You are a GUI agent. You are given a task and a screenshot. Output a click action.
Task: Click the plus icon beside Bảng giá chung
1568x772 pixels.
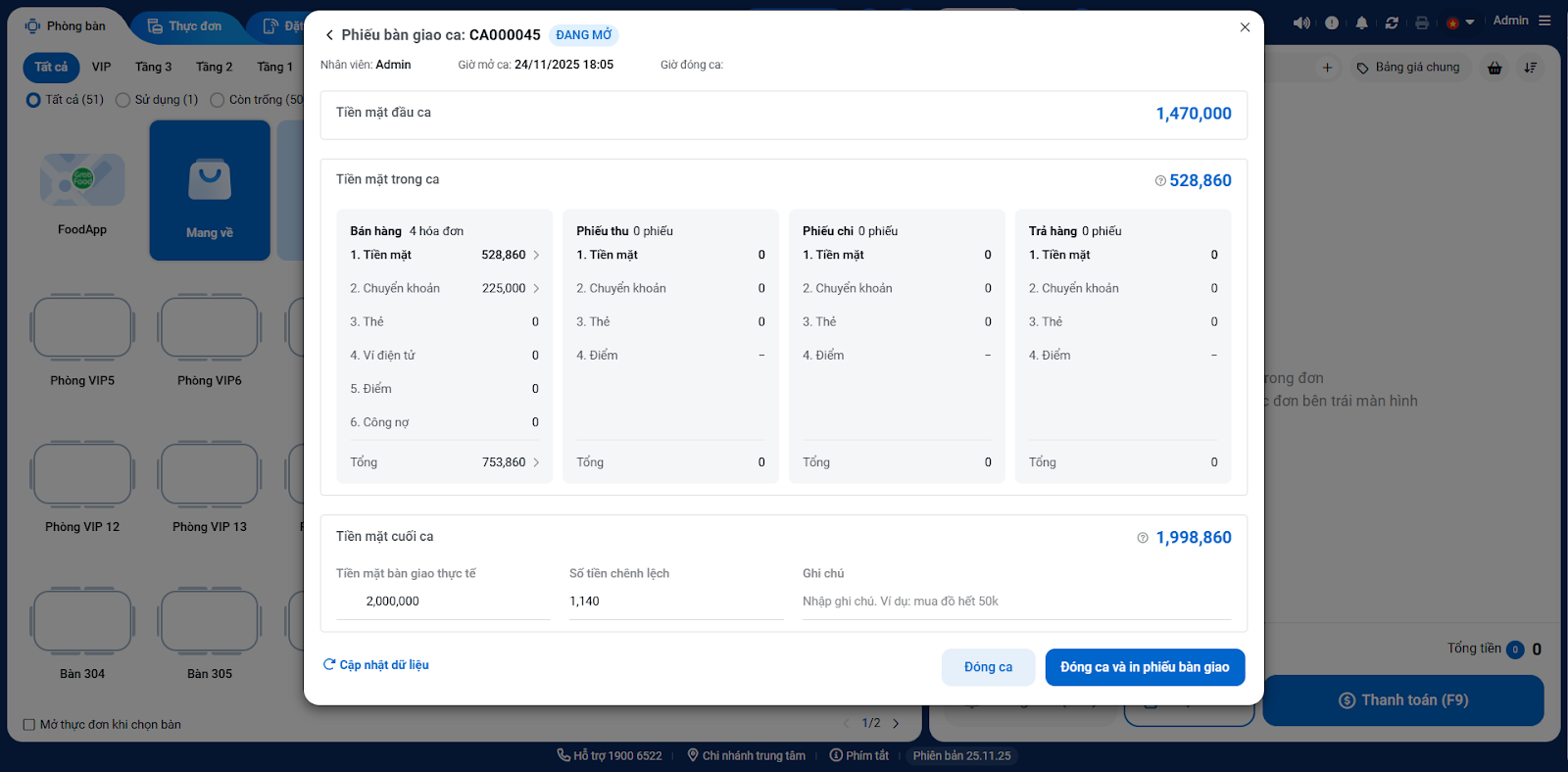[x=1327, y=68]
